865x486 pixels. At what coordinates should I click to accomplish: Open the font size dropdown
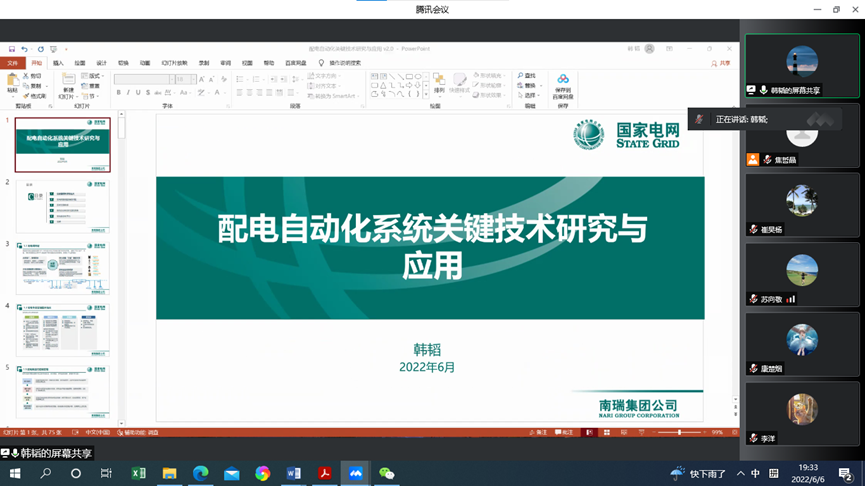pyautogui.click(x=192, y=79)
